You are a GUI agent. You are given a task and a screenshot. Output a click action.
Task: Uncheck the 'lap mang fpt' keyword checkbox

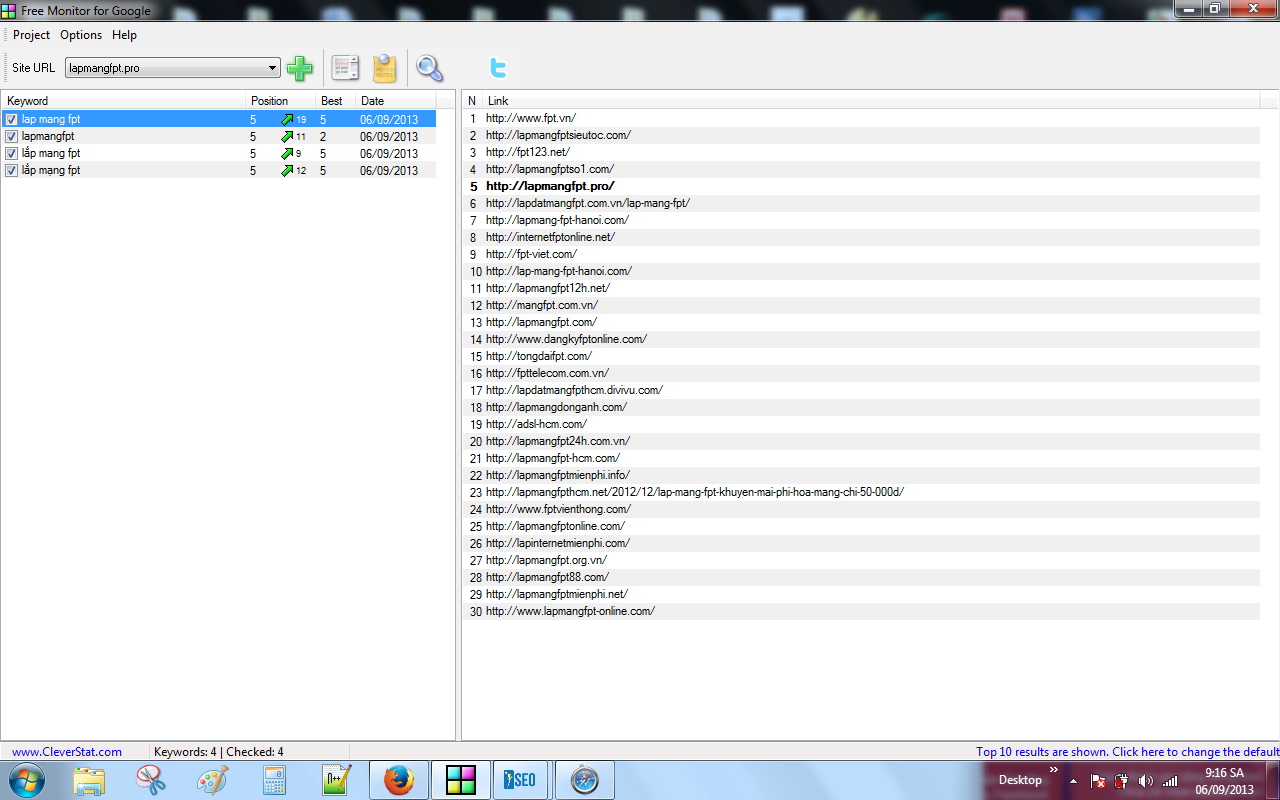click(12, 120)
